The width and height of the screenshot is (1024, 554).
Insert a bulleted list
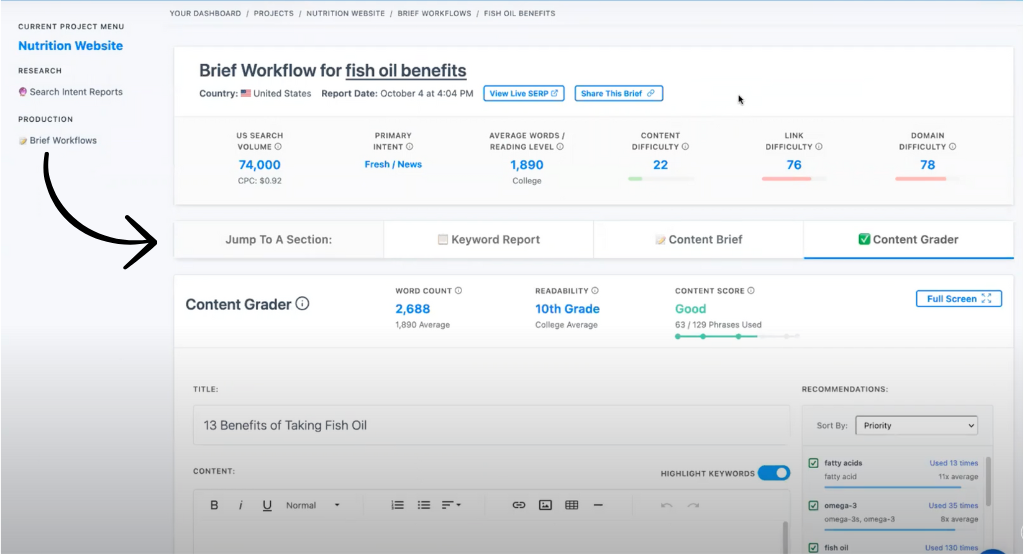point(424,505)
